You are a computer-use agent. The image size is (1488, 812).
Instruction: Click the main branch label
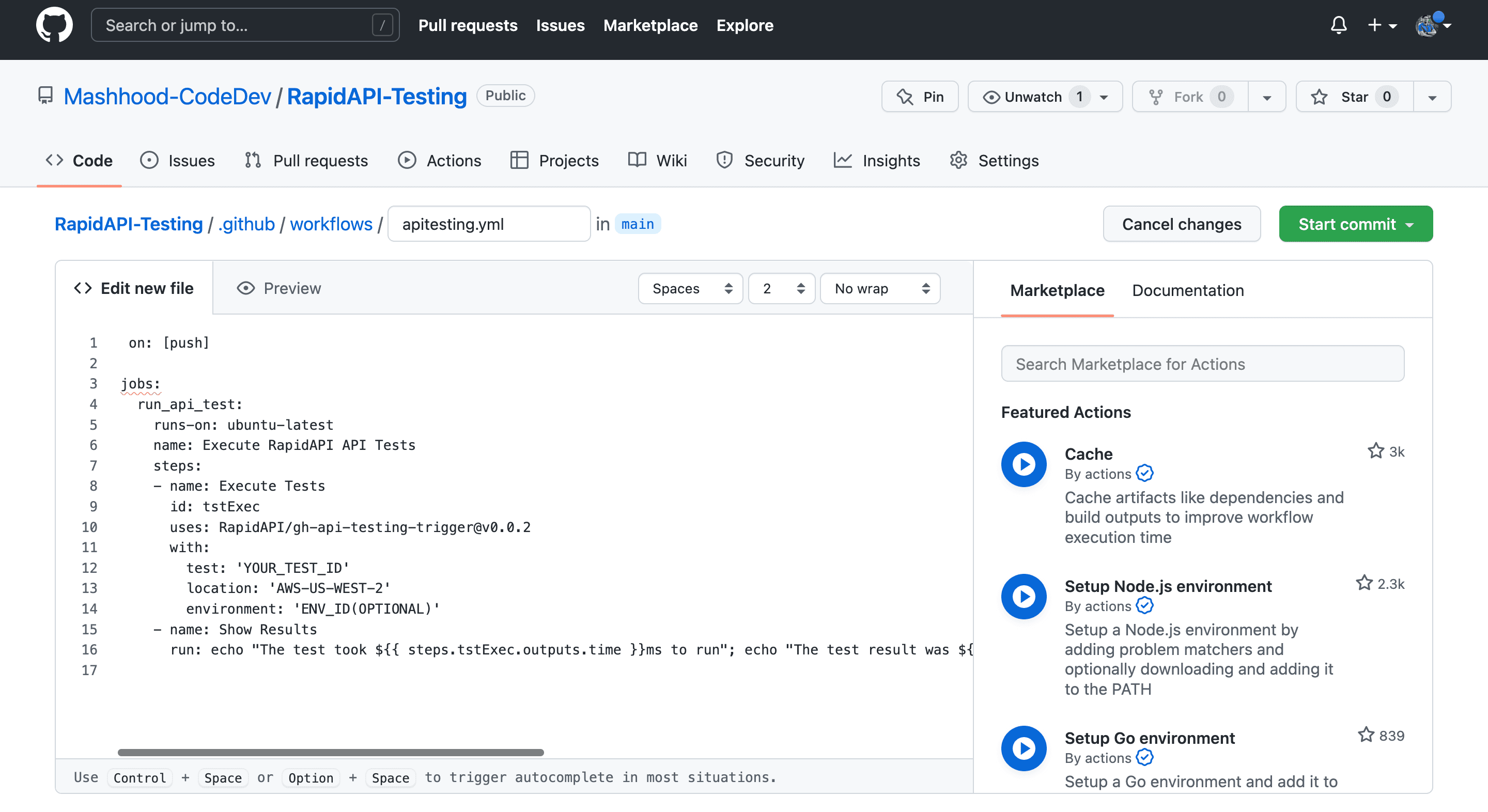click(x=637, y=224)
